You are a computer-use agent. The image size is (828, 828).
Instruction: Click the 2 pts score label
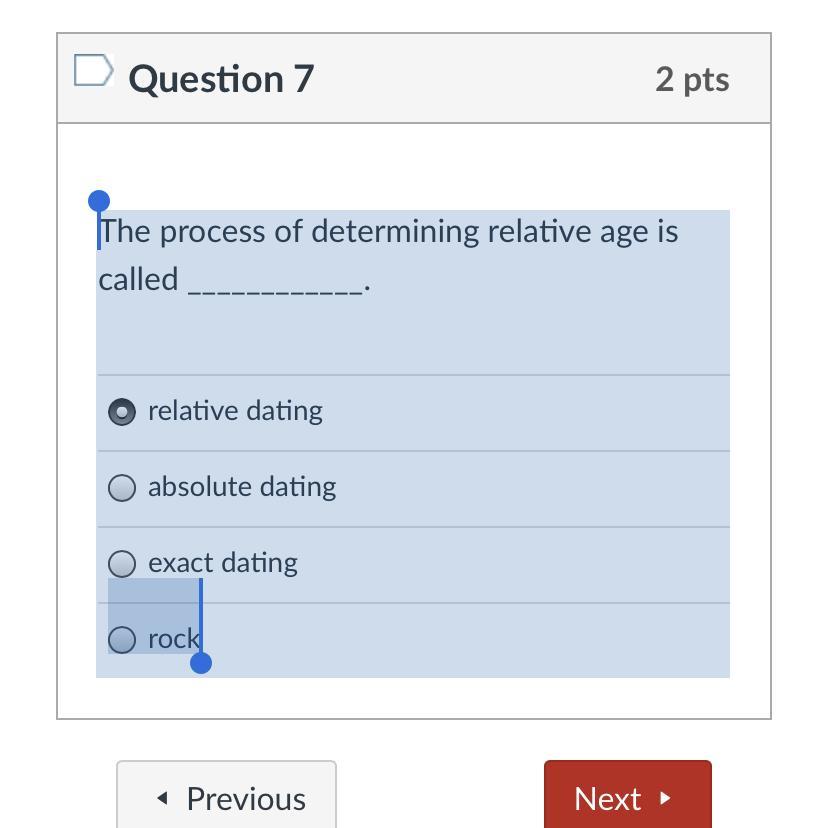click(x=692, y=80)
